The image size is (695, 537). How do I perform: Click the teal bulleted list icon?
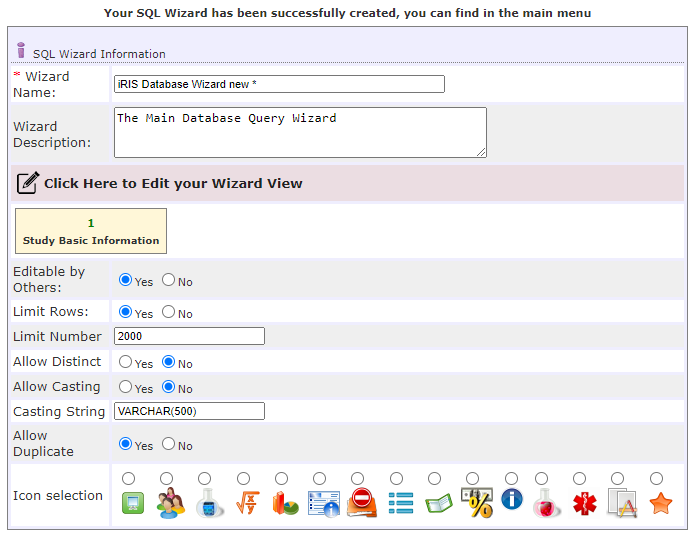pyautogui.click(x=401, y=503)
